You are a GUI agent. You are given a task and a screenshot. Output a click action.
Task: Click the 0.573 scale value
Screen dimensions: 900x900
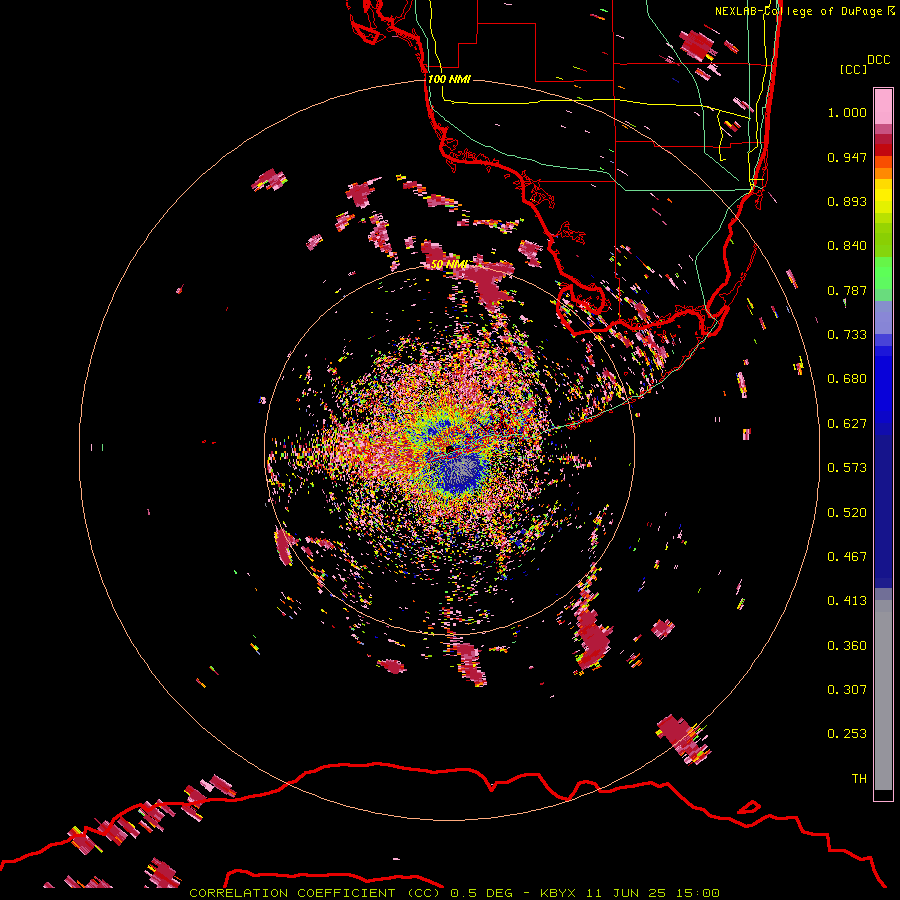[847, 468]
